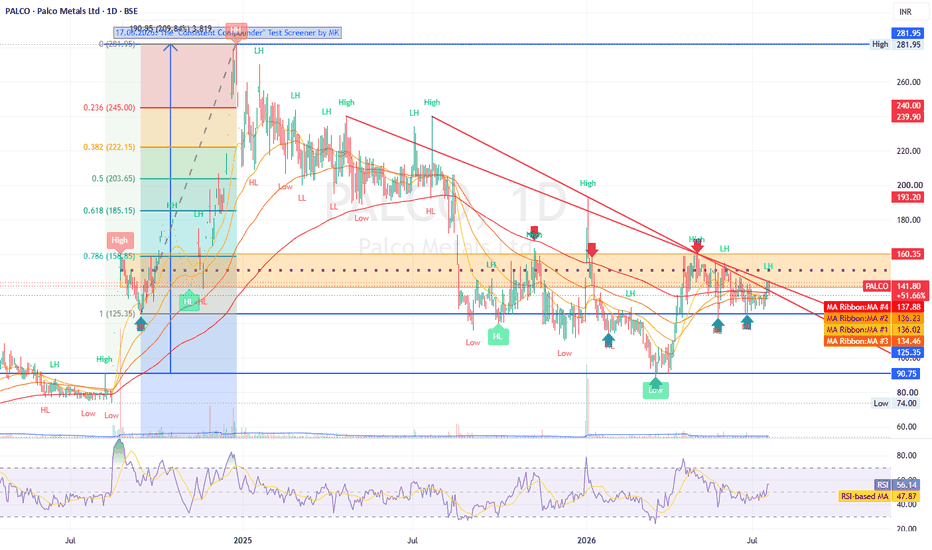Screen dimensions: 932x550
Task: Select the blue vertical price-range arrow
Action: tap(171, 208)
